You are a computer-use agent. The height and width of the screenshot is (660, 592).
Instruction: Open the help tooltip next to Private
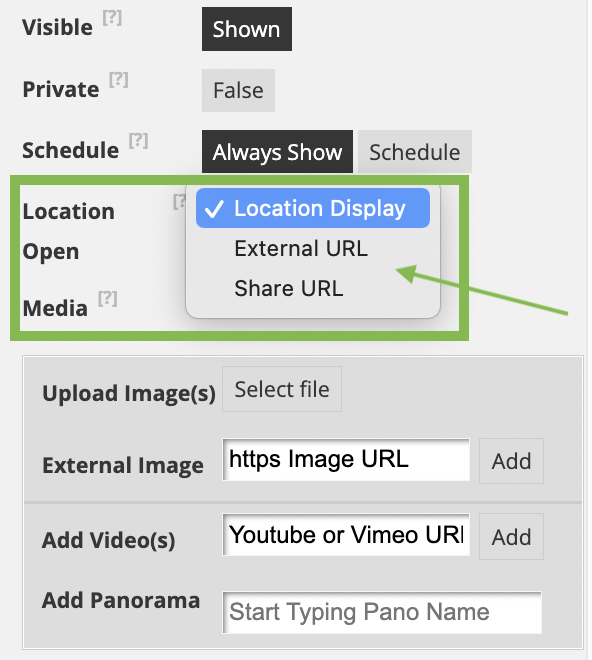pos(119,80)
